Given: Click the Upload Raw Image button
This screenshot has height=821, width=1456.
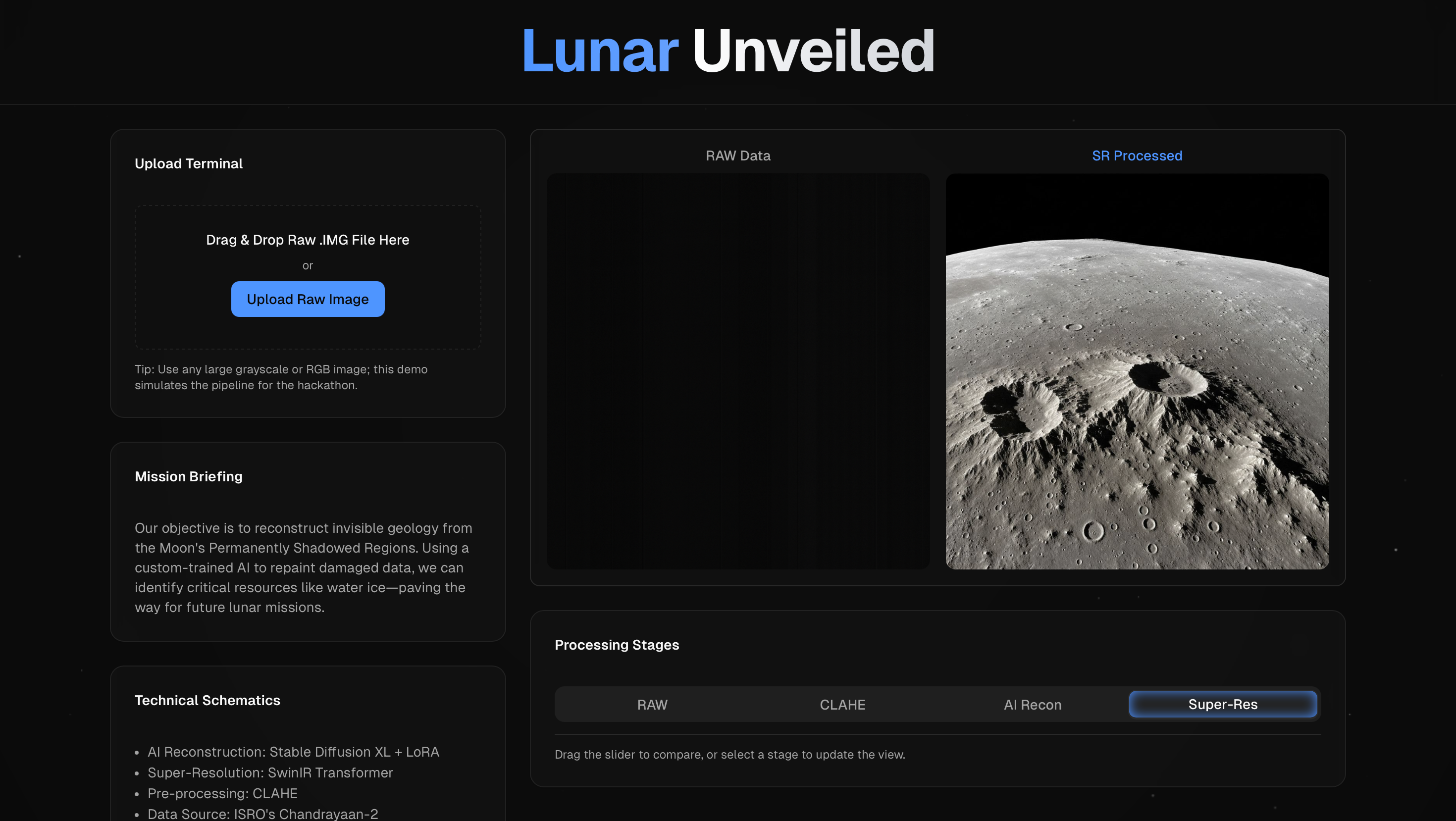Looking at the screenshot, I should click(x=308, y=299).
